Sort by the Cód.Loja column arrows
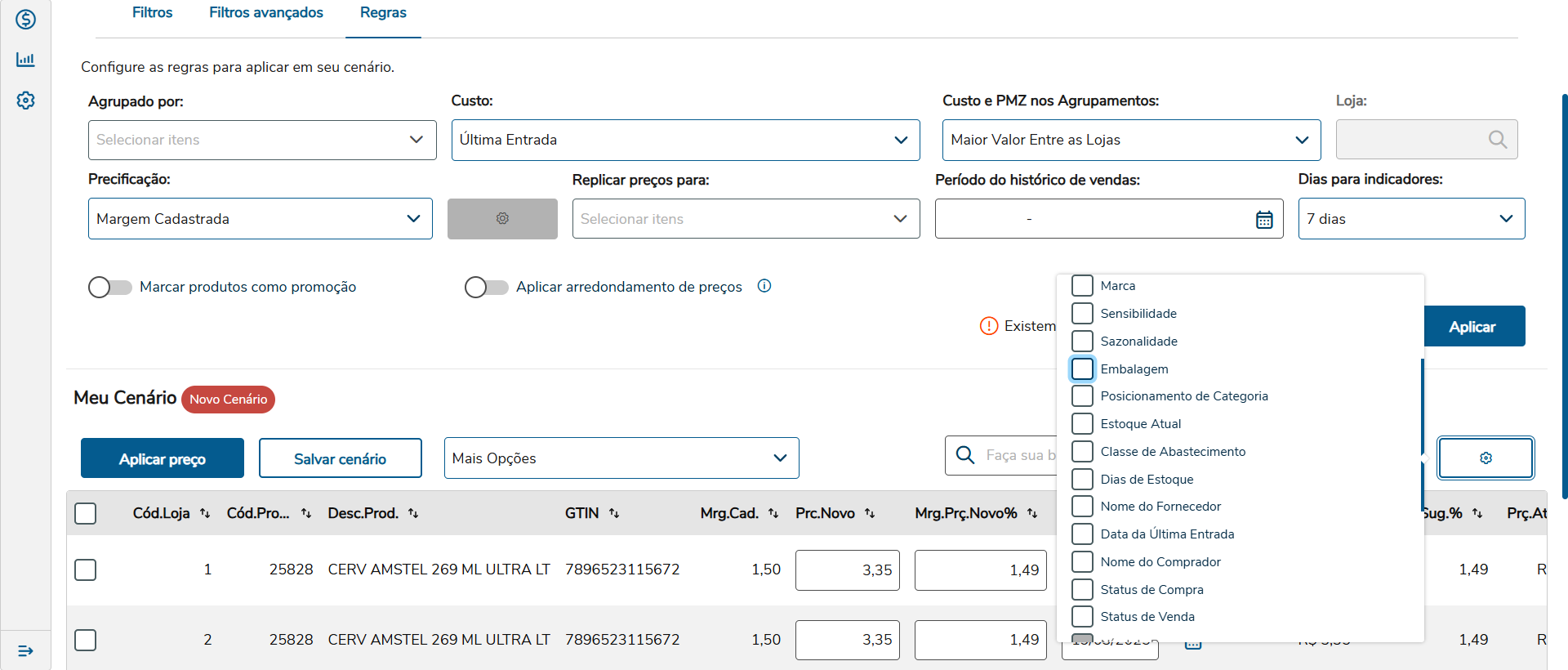The width and height of the screenshot is (1568, 670). coord(205,513)
